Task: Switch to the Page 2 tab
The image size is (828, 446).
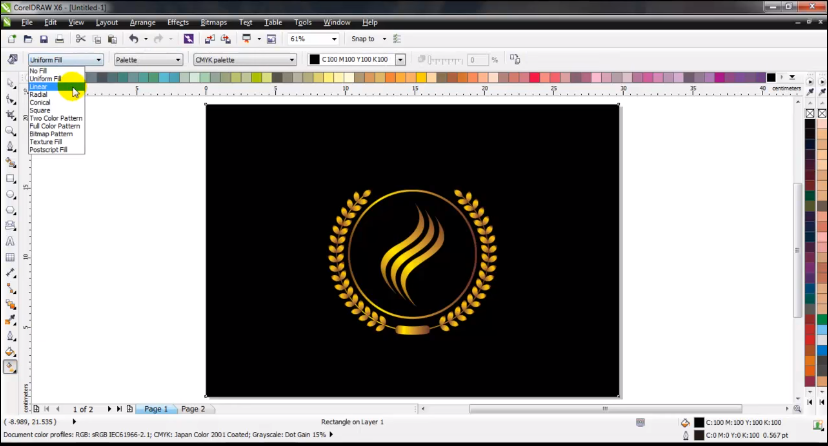Action: 193,409
